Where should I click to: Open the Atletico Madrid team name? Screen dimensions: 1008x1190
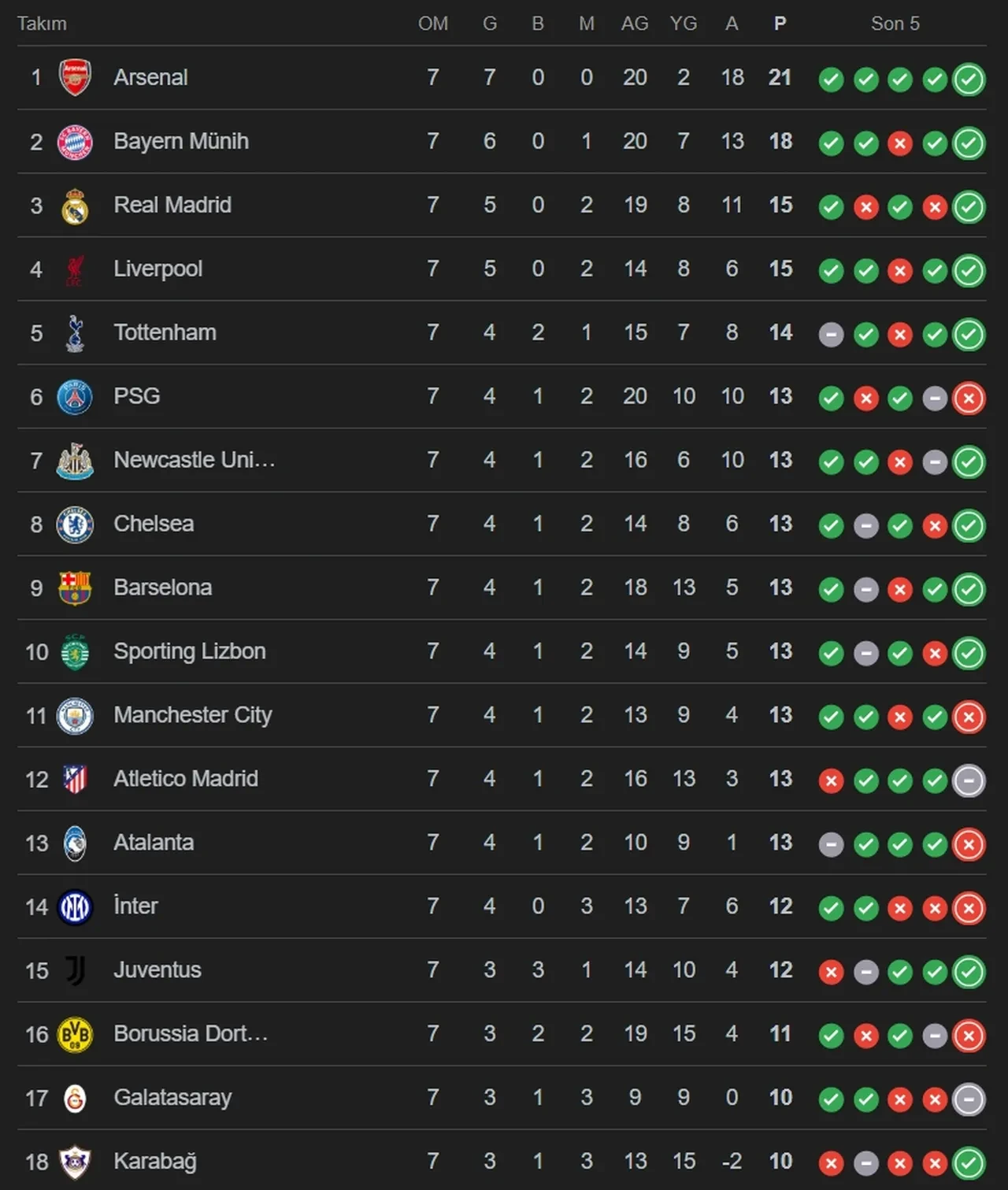[185, 780]
